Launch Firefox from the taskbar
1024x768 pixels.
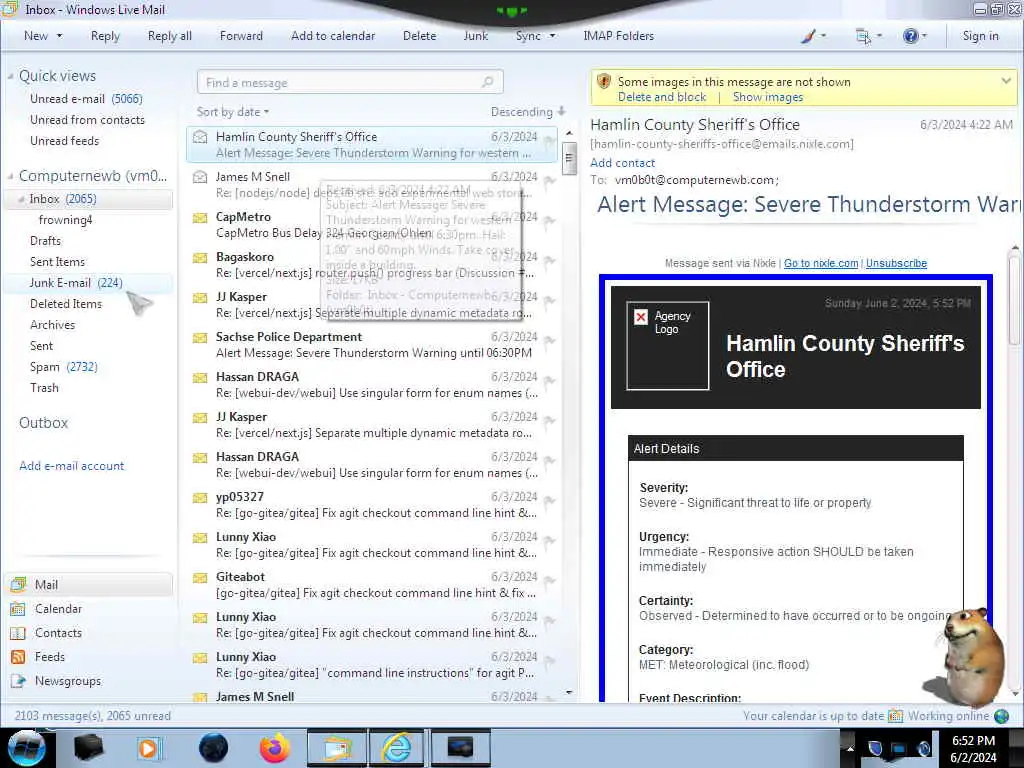[274, 748]
